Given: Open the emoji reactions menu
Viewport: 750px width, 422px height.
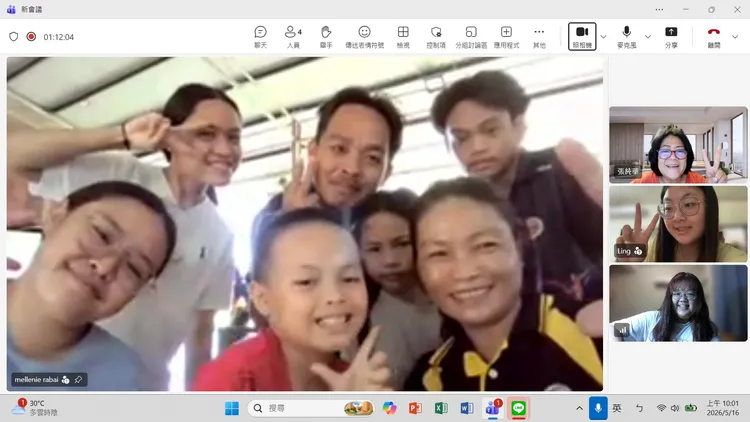Looking at the screenshot, I should 364,37.
